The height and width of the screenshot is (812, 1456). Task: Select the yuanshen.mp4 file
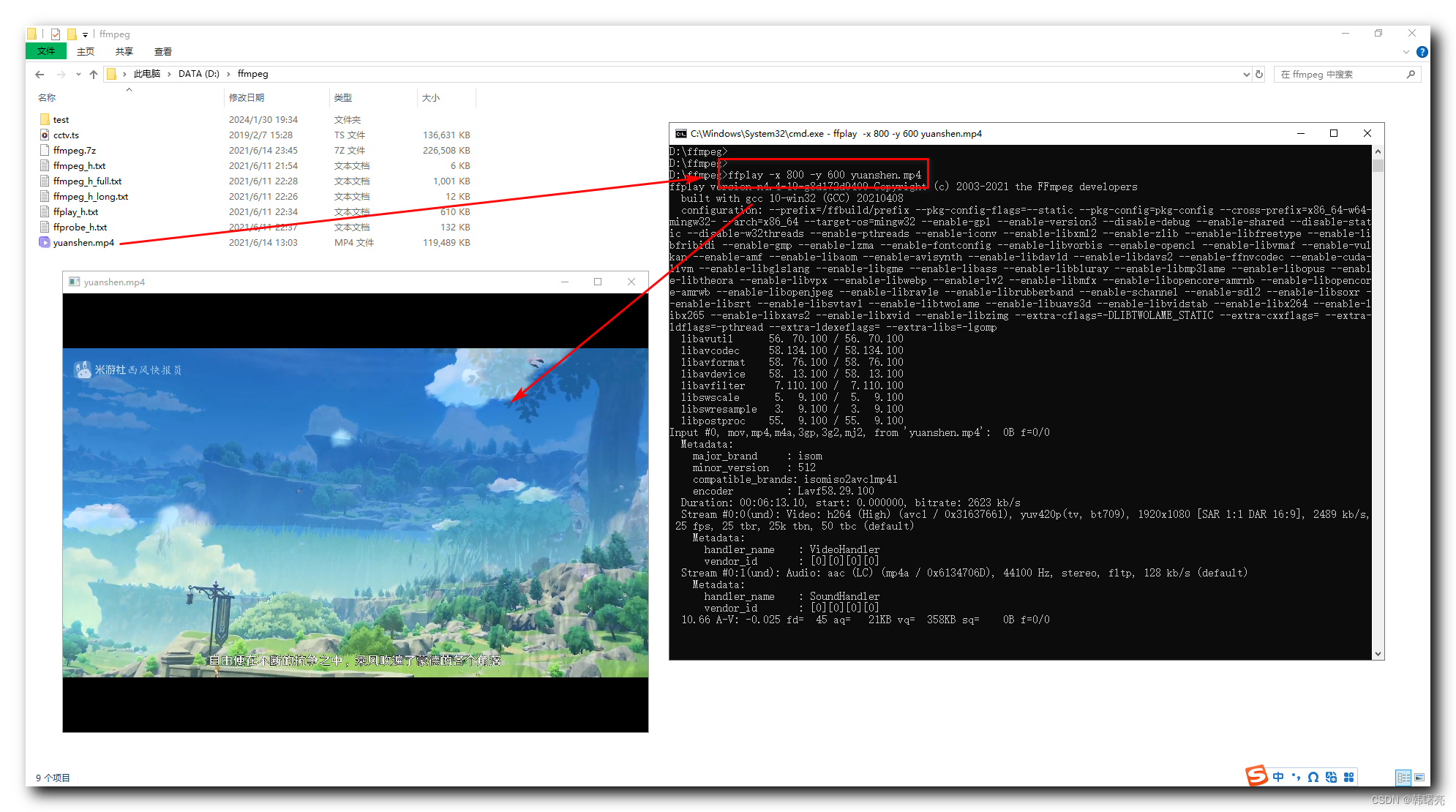(x=83, y=243)
